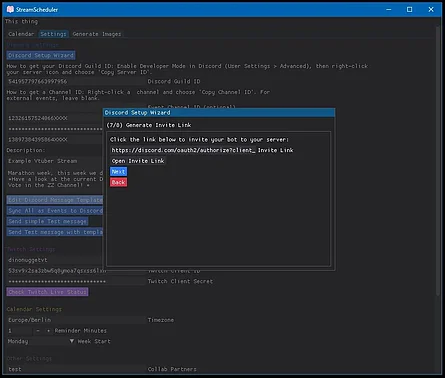Click the Twitch Client Secret masked field
The image size is (445, 378).
click(x=76, y=281)
